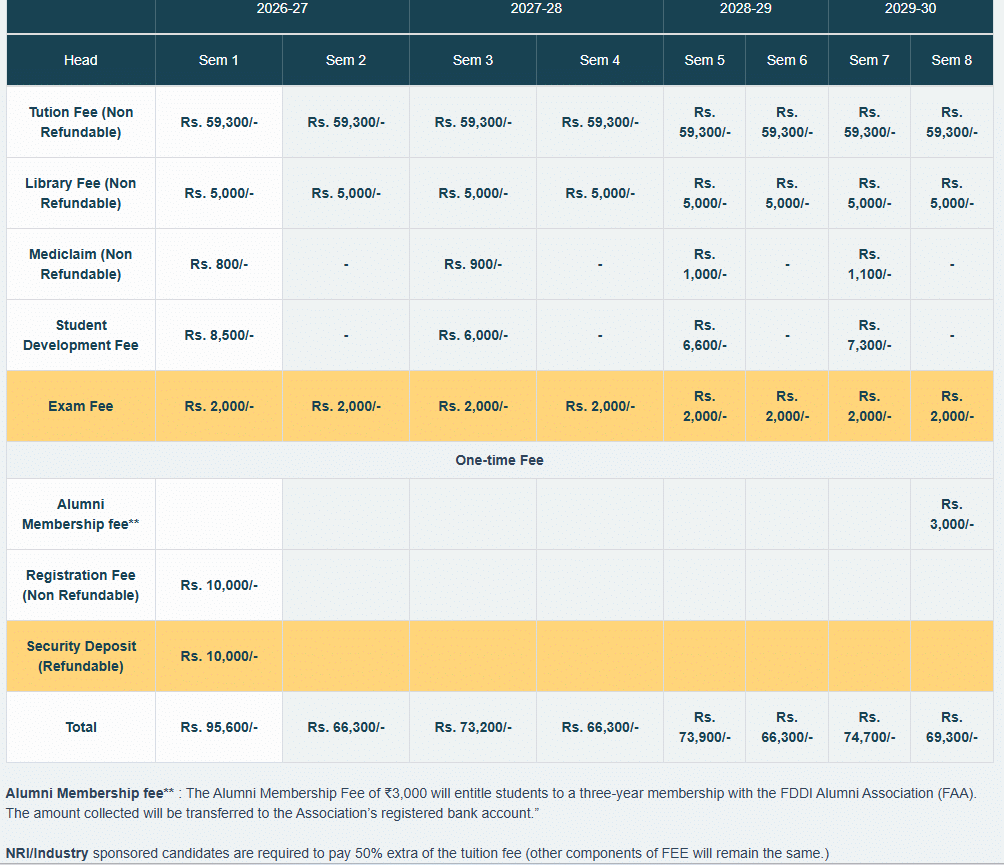
Task: Click the Total Rs. 95,600/- cell
Action: coord(219,727)
